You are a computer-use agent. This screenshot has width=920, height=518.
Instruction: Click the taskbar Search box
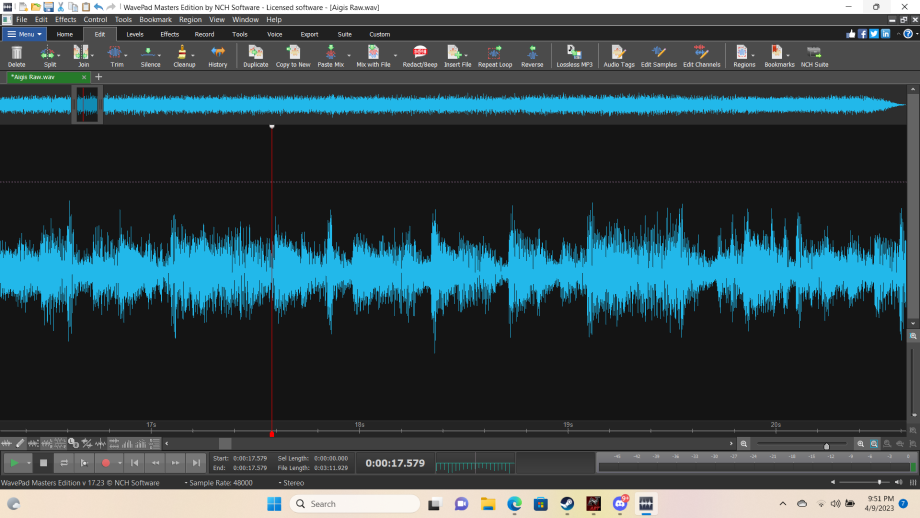356,503
